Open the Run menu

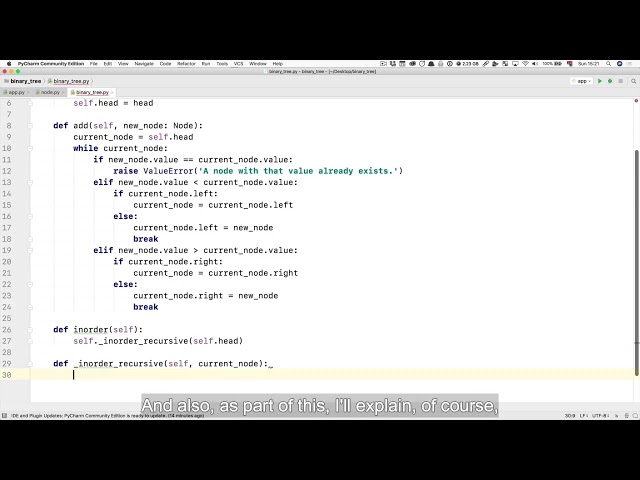[206, 64]
